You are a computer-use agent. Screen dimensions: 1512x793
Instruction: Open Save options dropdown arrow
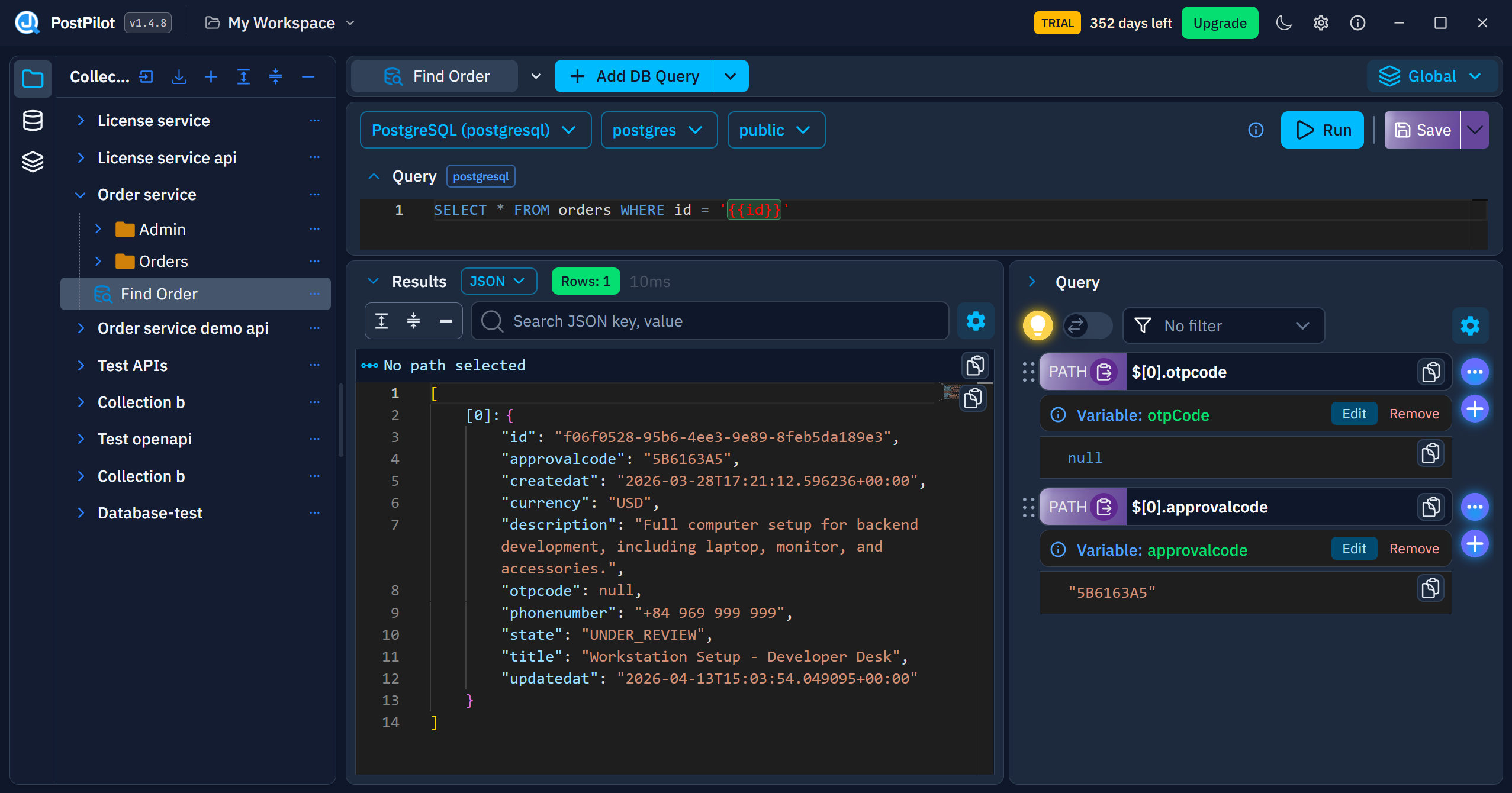[1475, 130]
